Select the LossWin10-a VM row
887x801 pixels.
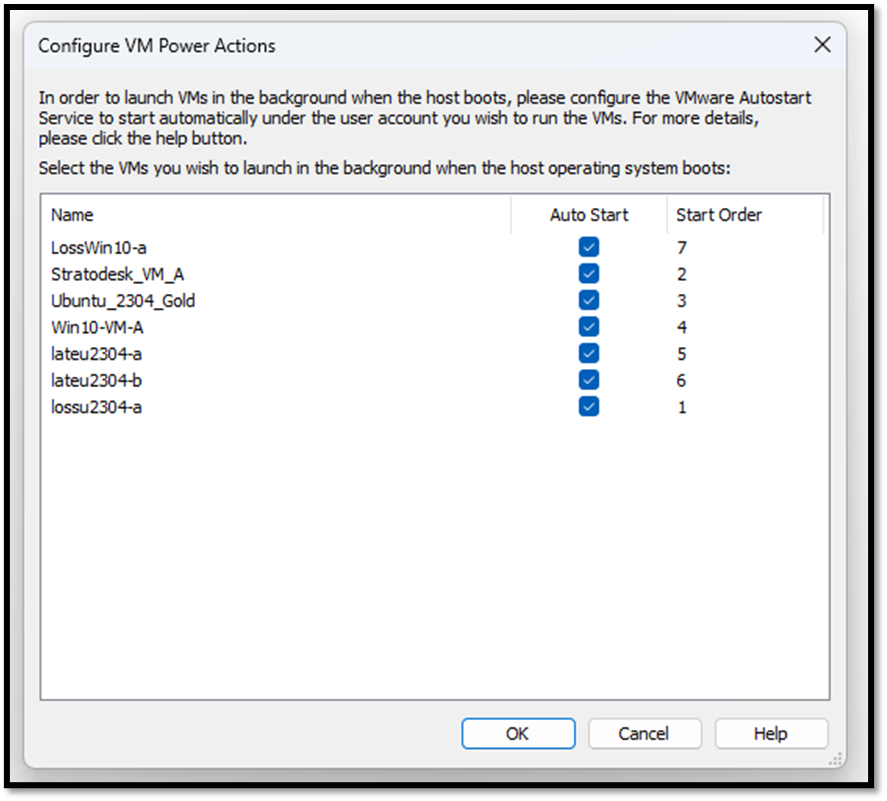pos(99,247)
